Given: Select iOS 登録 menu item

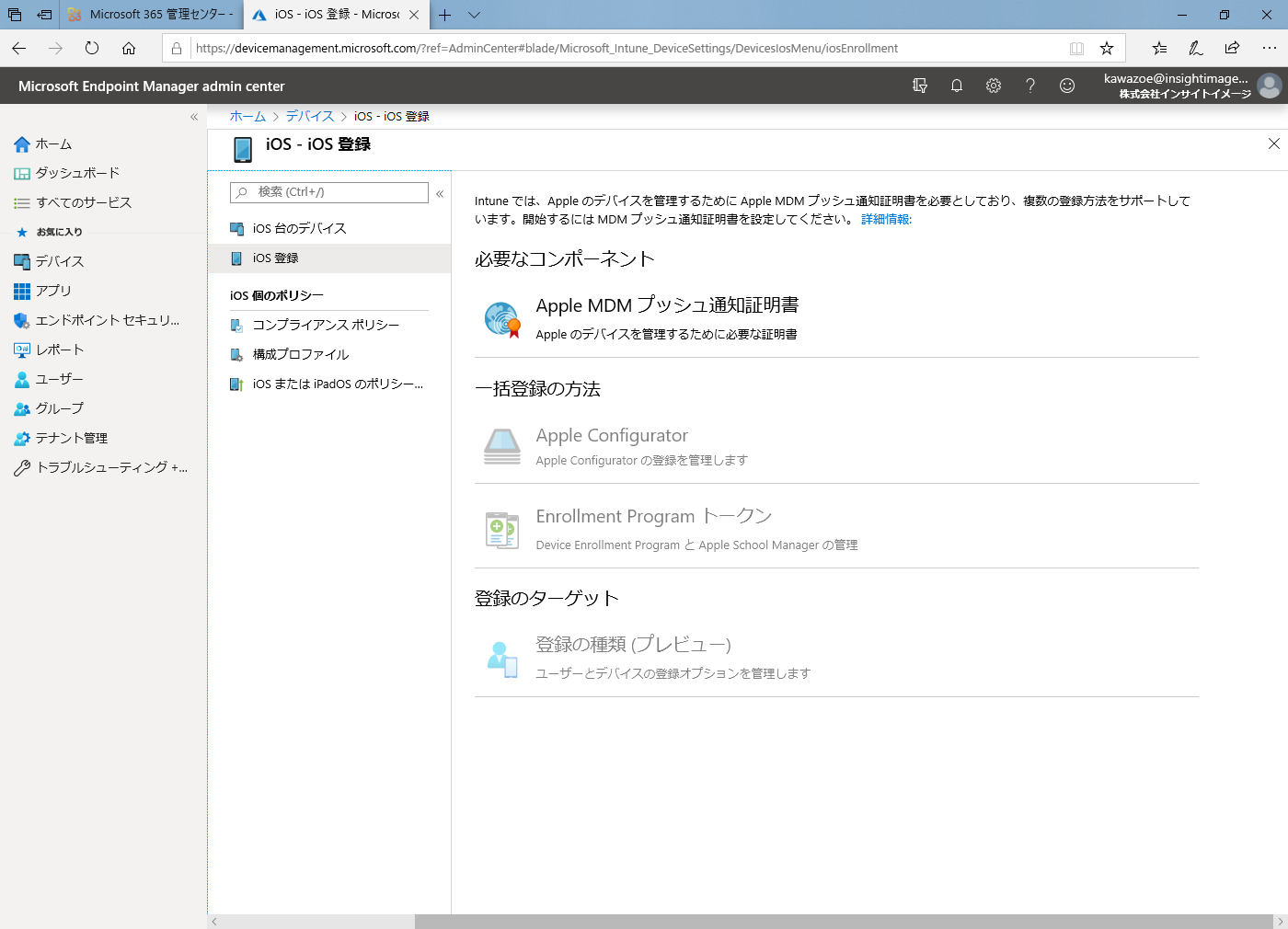Looking at the screenshot, I should pyautogui.click(x=329, y=258).
